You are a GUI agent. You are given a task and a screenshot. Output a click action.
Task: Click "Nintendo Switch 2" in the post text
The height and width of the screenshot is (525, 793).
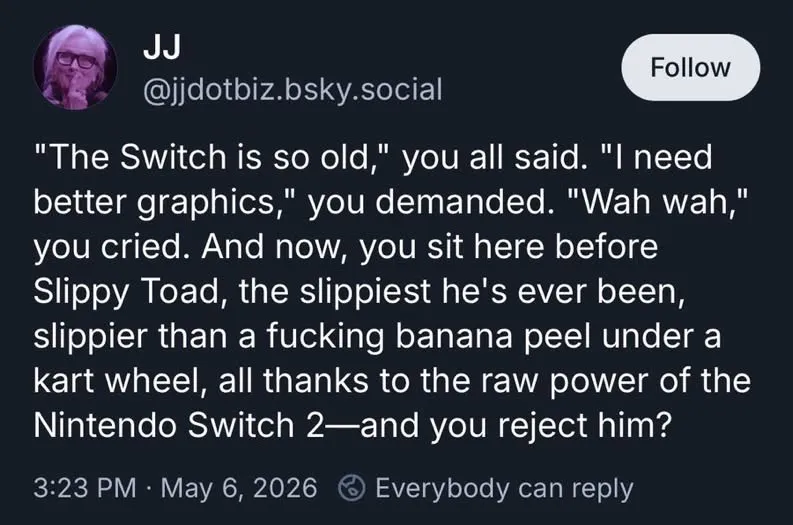click(x=179, y=425)
